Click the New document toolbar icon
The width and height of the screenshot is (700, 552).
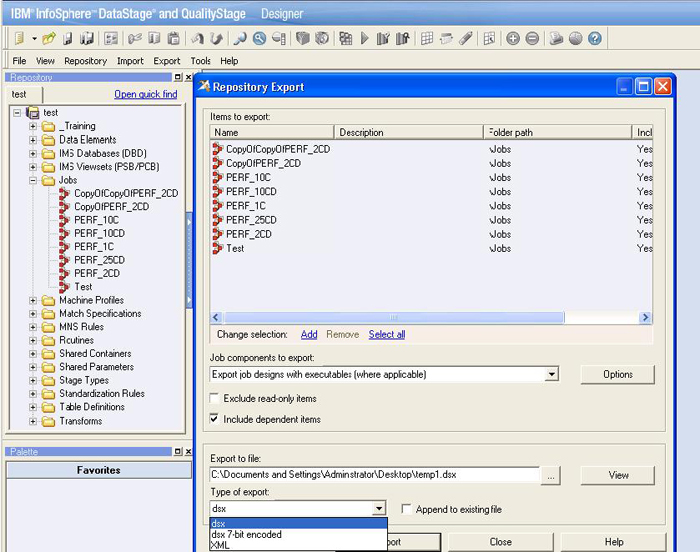tap(19, 38)
